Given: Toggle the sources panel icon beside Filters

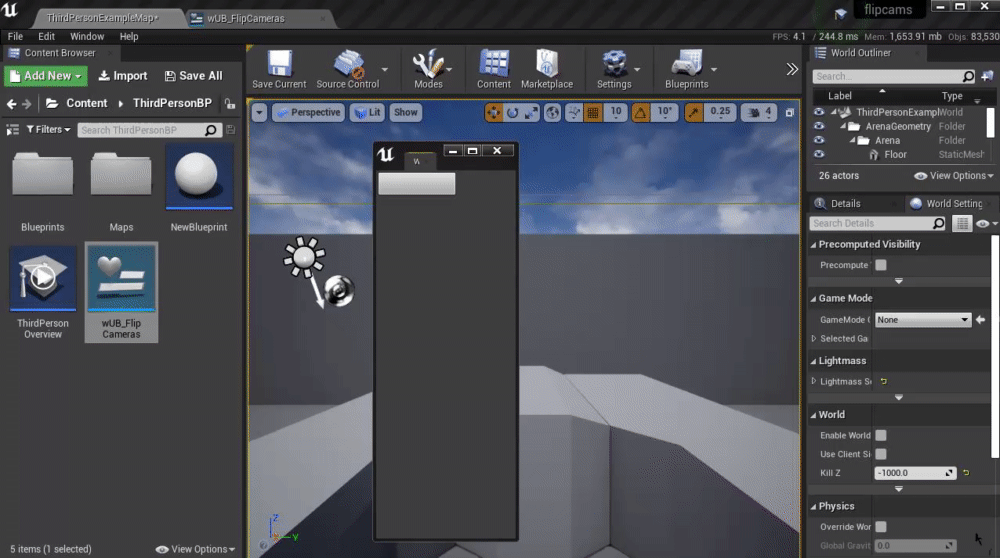Looking at the screenshot, I should point(13,129).
